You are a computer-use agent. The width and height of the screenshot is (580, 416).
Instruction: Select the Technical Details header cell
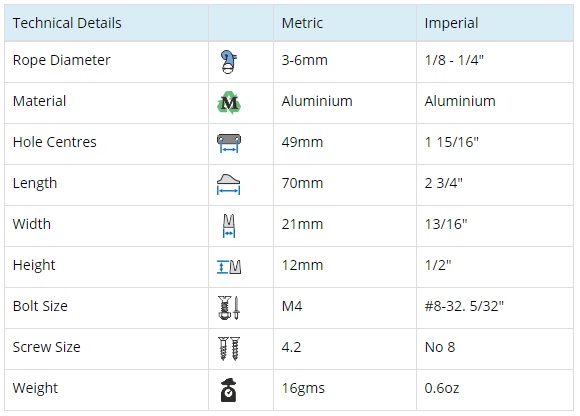pos(107,23)
